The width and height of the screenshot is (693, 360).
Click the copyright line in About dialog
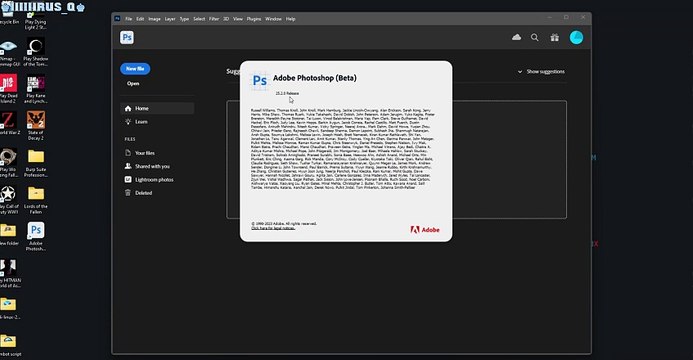point(284,224)
